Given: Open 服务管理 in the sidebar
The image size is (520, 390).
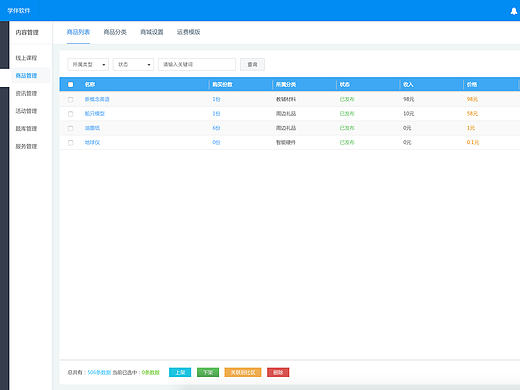Looking at the screenshot, I should coord(26,146).
